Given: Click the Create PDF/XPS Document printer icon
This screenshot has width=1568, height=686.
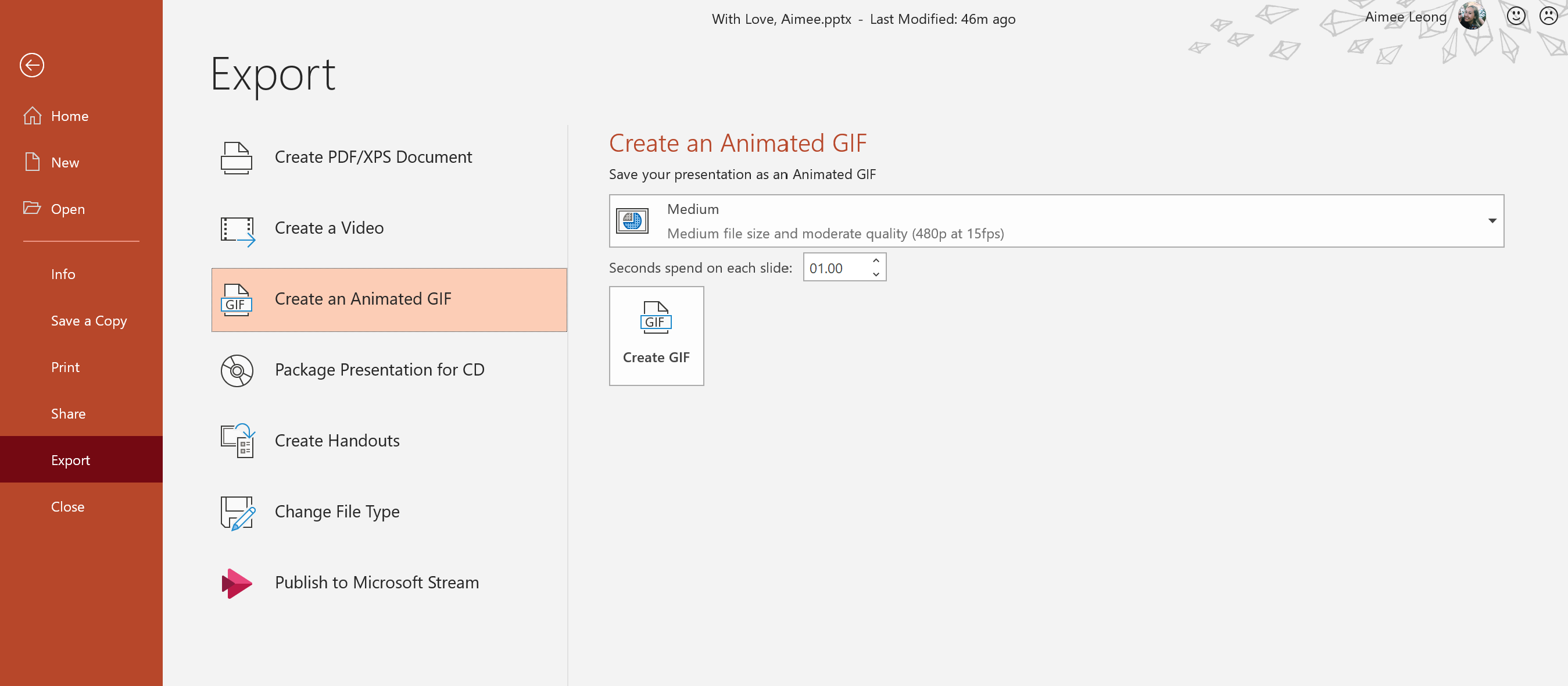Looking at the screenshot, I should click(236, 158).
